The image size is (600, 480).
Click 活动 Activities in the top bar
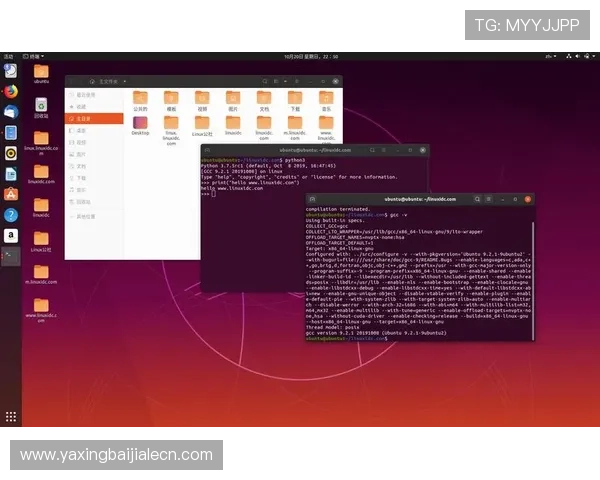click(7, 56)
